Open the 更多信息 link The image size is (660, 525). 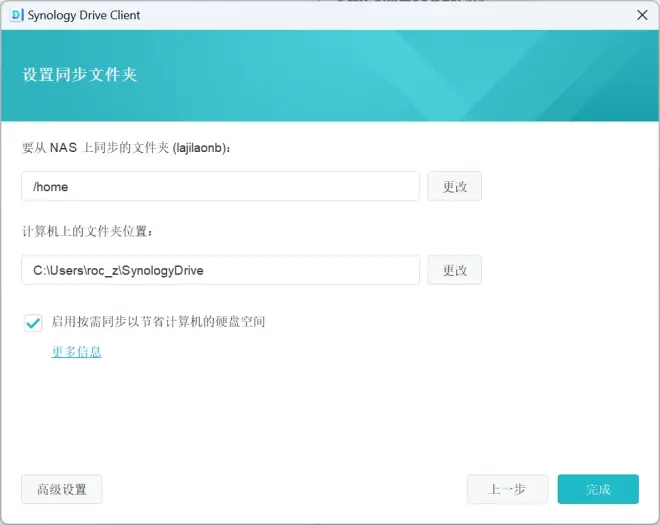[x=76, y=352]
